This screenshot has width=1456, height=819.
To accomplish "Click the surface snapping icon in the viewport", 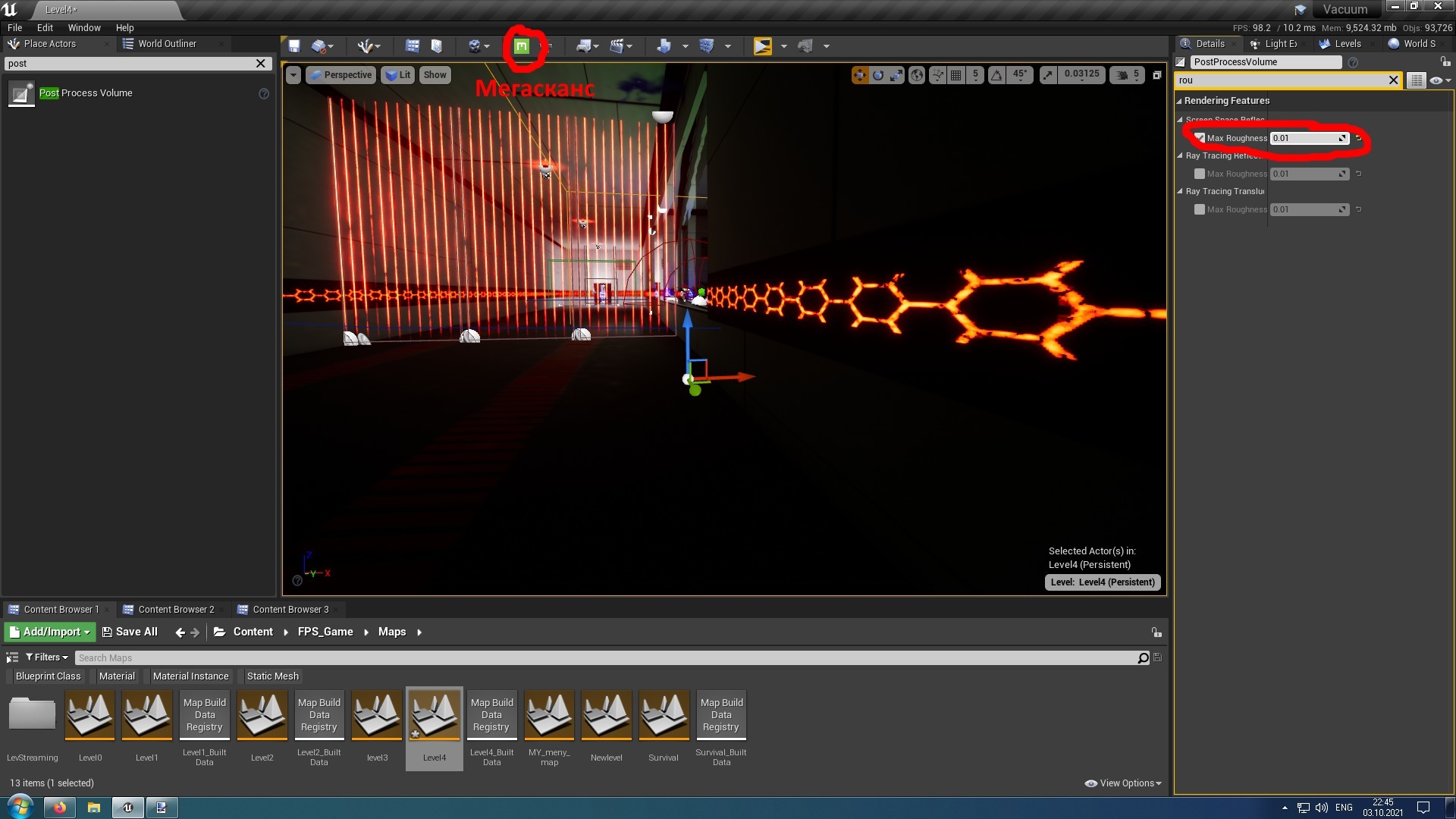I will click(938, 75).
